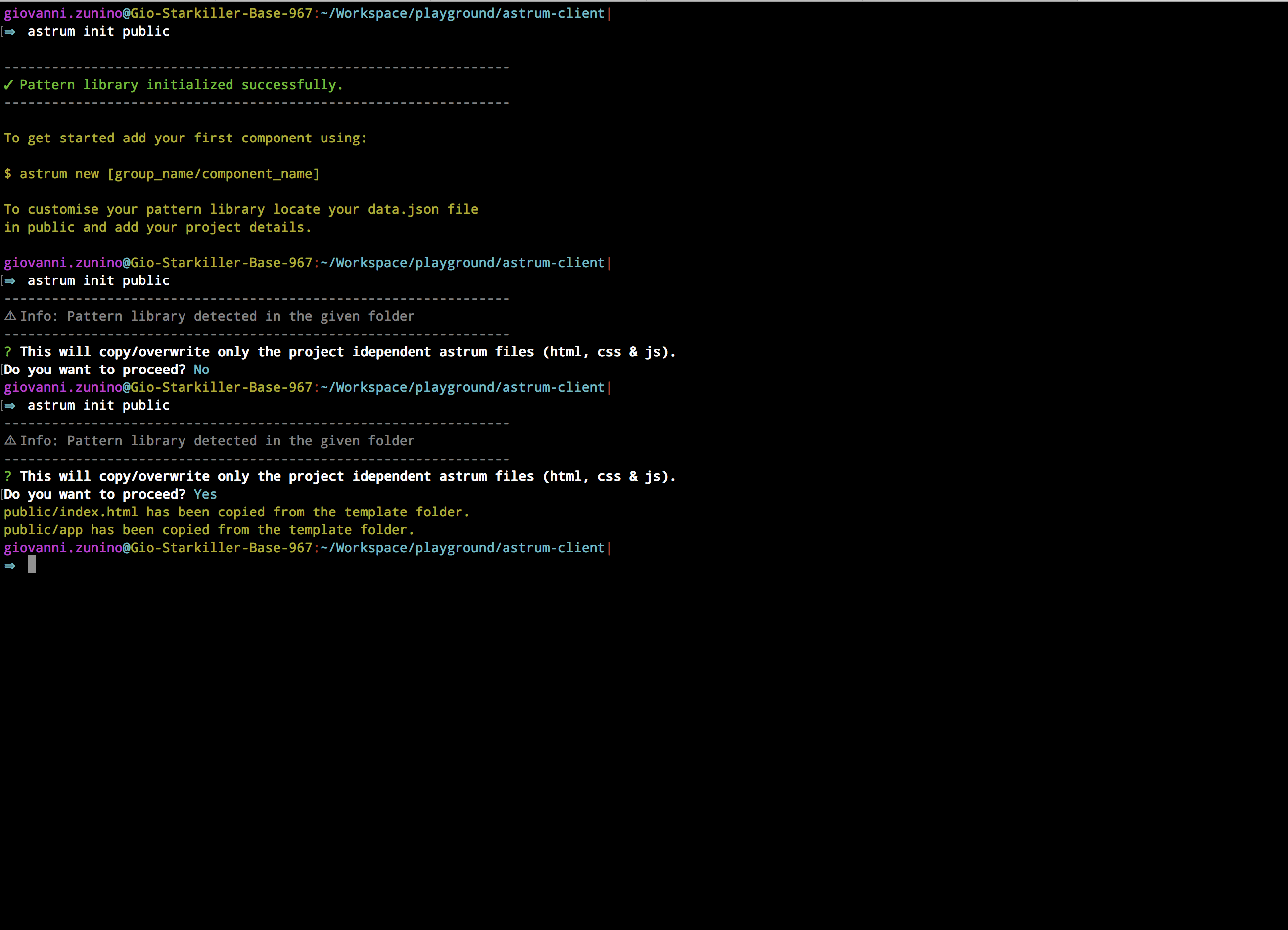
Task: Click 'public/index.html has been copied from the template folder.'
Action: [237, 512]
